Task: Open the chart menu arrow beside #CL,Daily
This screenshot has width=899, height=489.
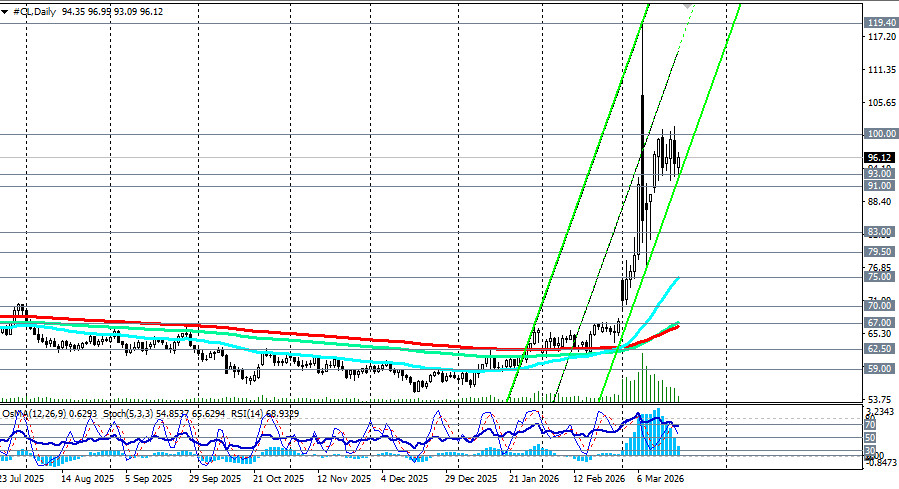Action: pos(5,11)
